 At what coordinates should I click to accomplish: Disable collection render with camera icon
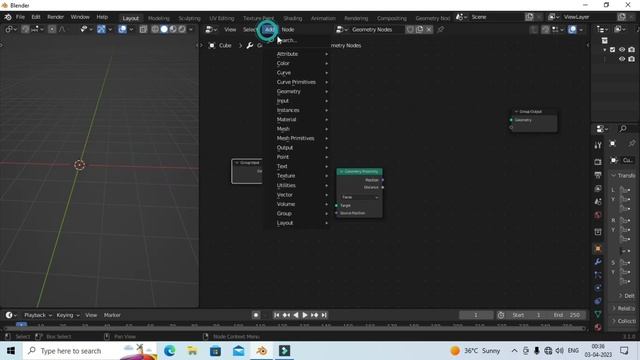631,49
